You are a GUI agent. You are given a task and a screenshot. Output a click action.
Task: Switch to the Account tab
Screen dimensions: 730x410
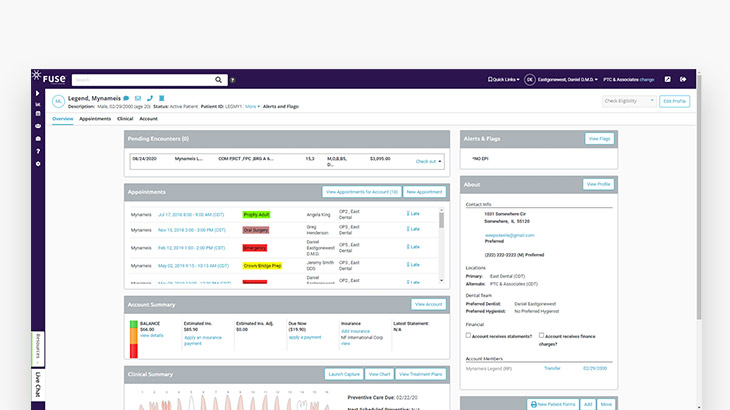click(148, 119)
